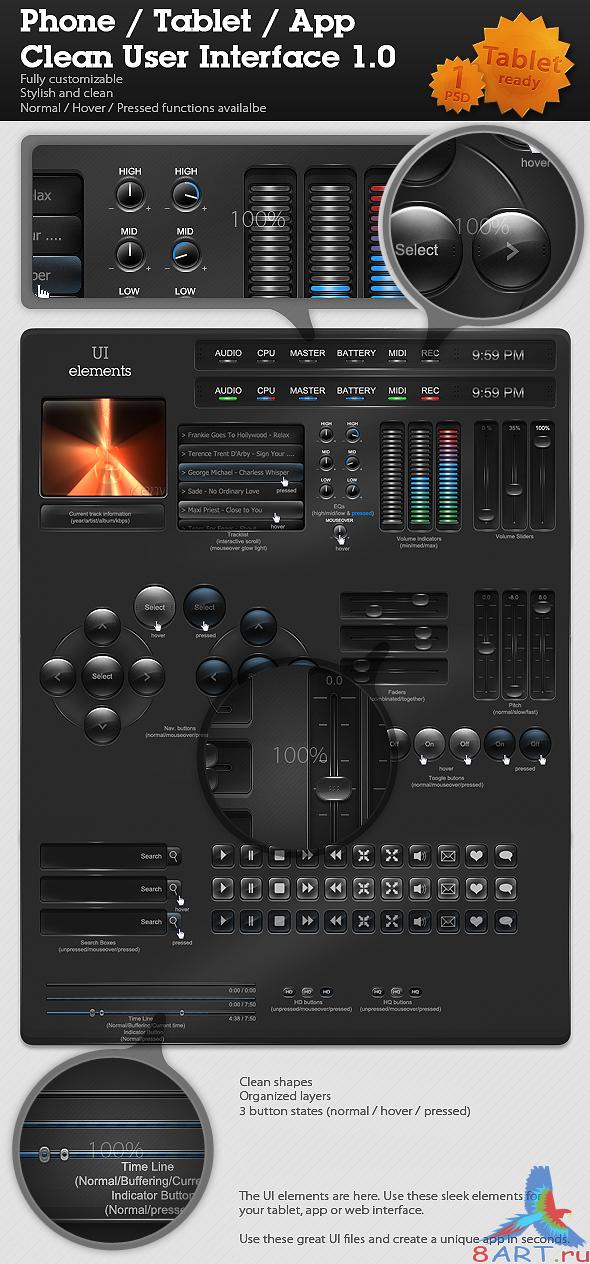Click the Stop icon in the middle media row
Viewport: 590px width, 1264px height.
click(280, 888)
